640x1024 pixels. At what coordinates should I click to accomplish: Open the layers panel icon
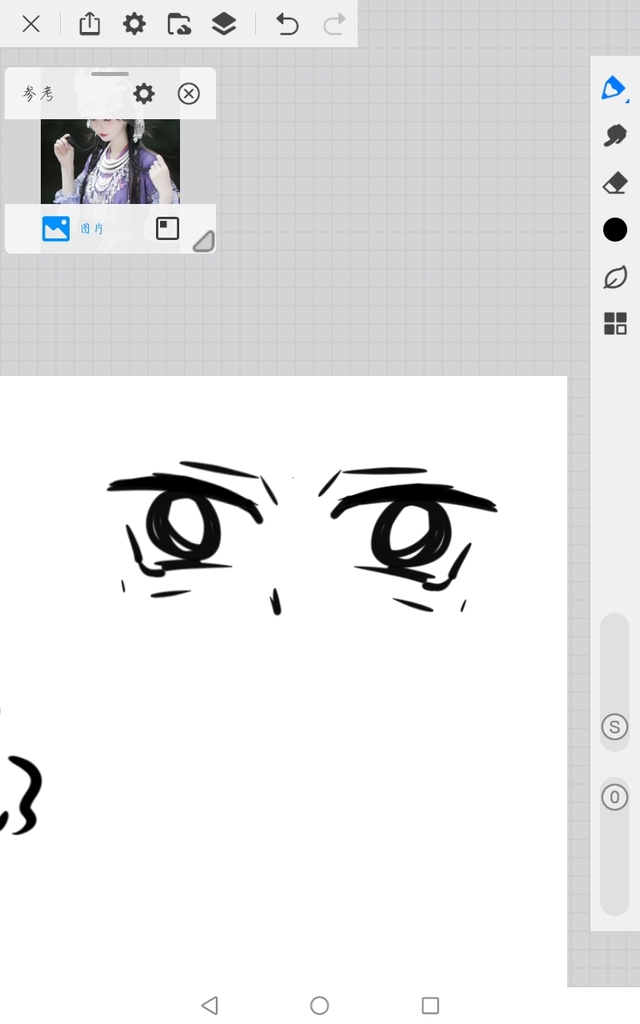pos(224,24)
